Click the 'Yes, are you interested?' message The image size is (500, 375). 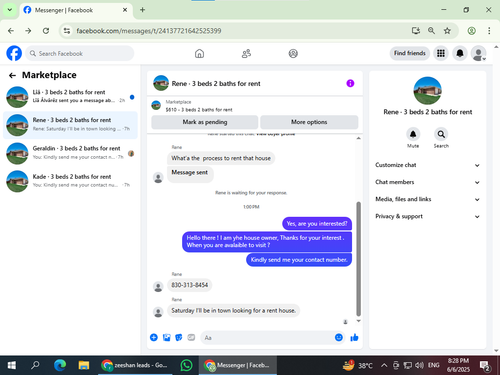click(317, 223)
